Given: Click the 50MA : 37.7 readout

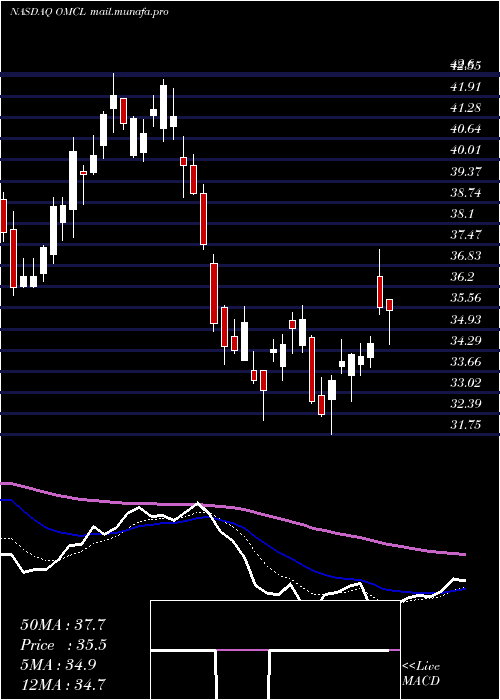Looking at the screenshot, I should coord(63,625).
